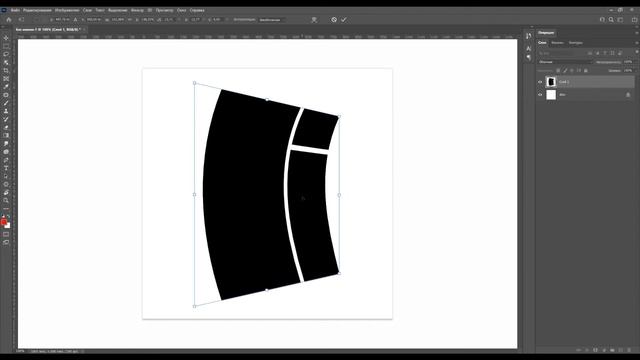Open Редактирование menu
The width and height of the screenshot is (640, 360).
[37, 10]
